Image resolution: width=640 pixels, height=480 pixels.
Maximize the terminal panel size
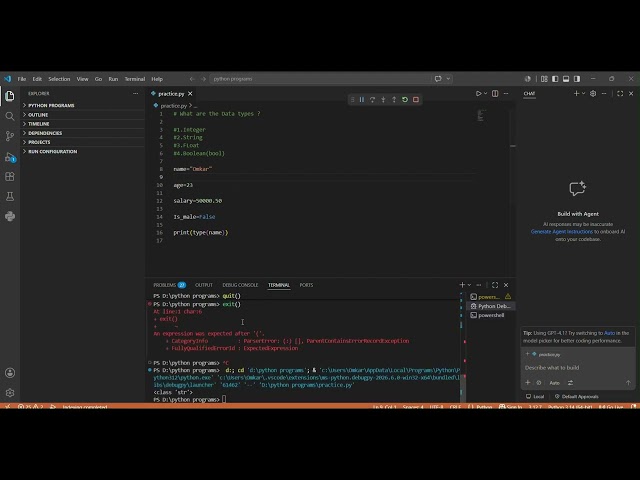click(x=495, y=285)
